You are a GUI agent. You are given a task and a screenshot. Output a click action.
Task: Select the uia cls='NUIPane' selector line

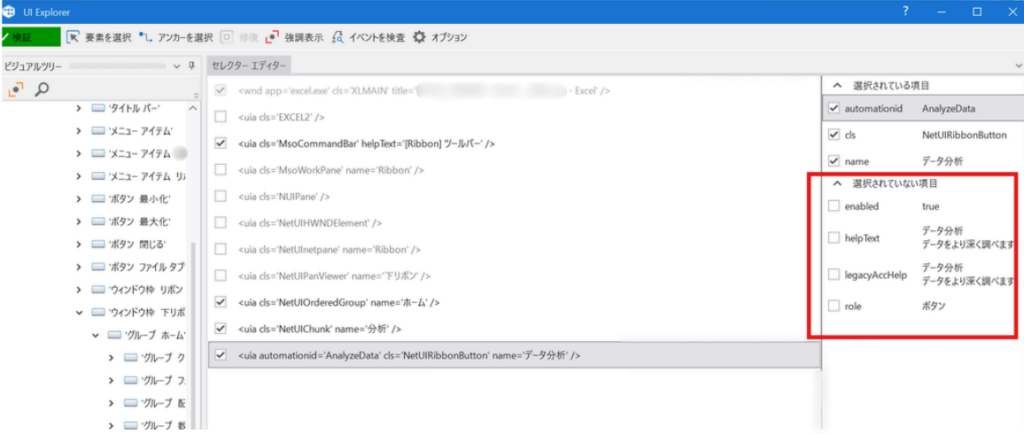point(284,196)
